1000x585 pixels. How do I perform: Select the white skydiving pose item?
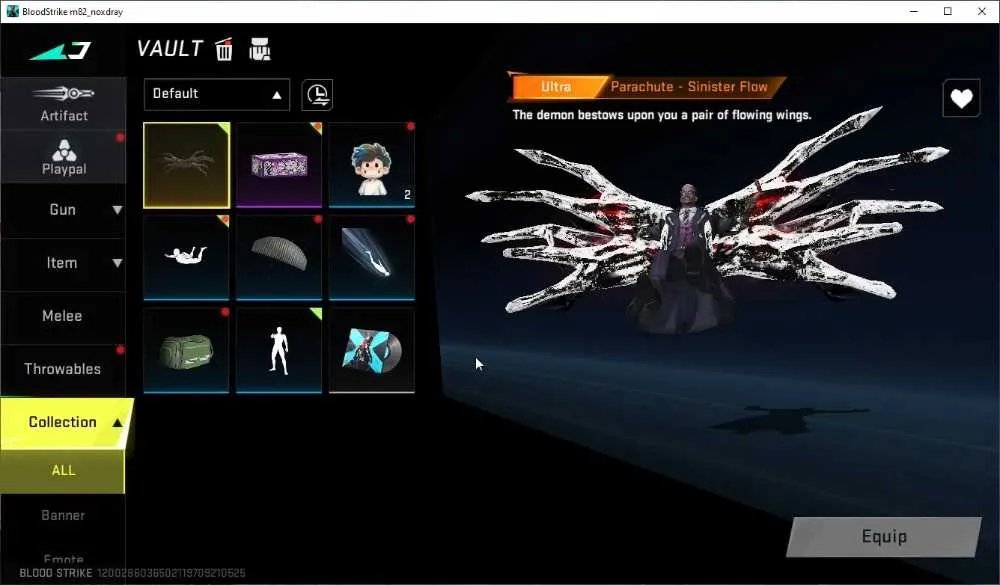tap(186, 258)
